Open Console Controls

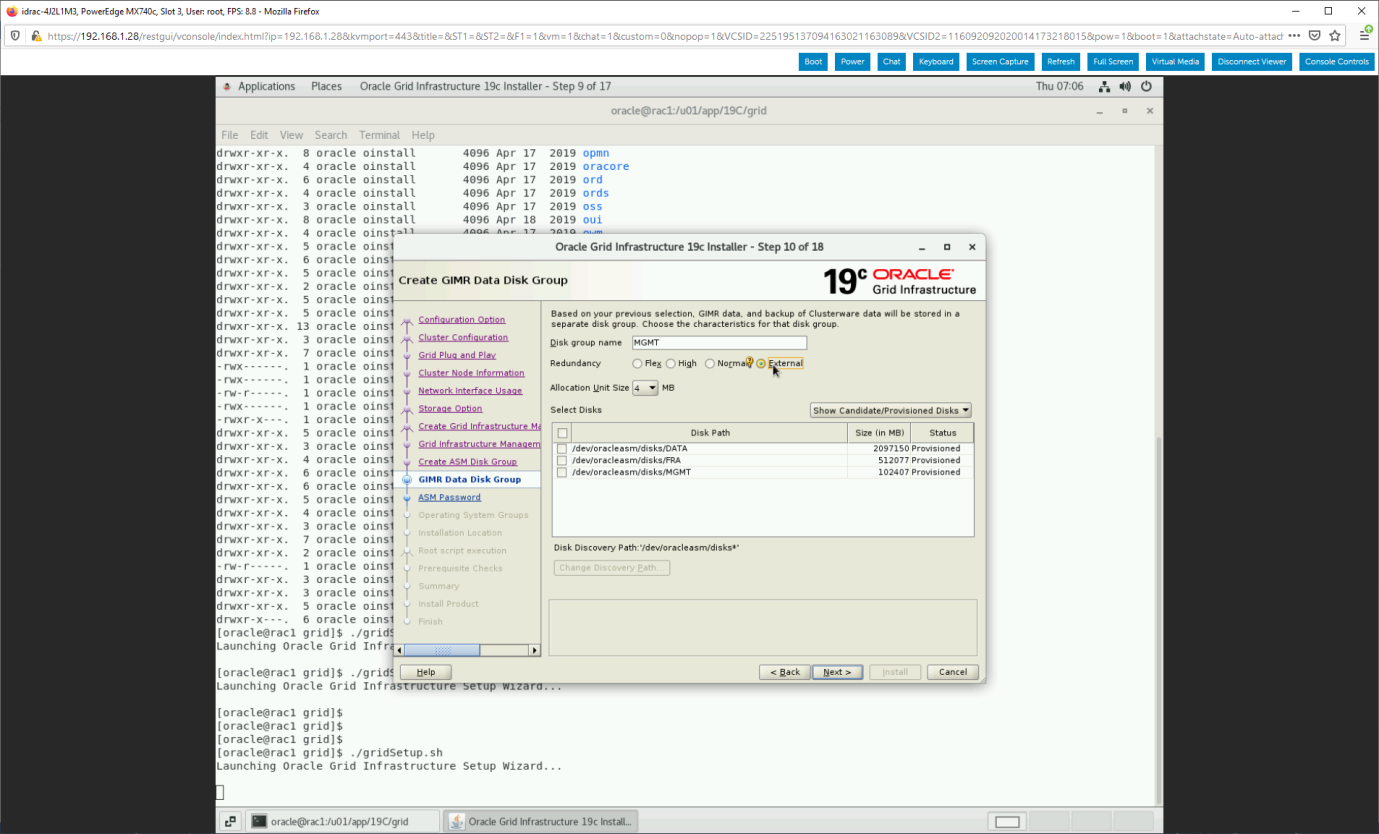point(1337,62)
